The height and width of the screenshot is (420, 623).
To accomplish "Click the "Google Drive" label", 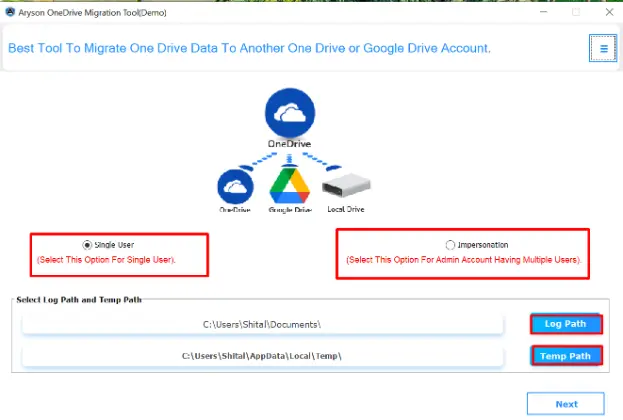I will 290,209.
